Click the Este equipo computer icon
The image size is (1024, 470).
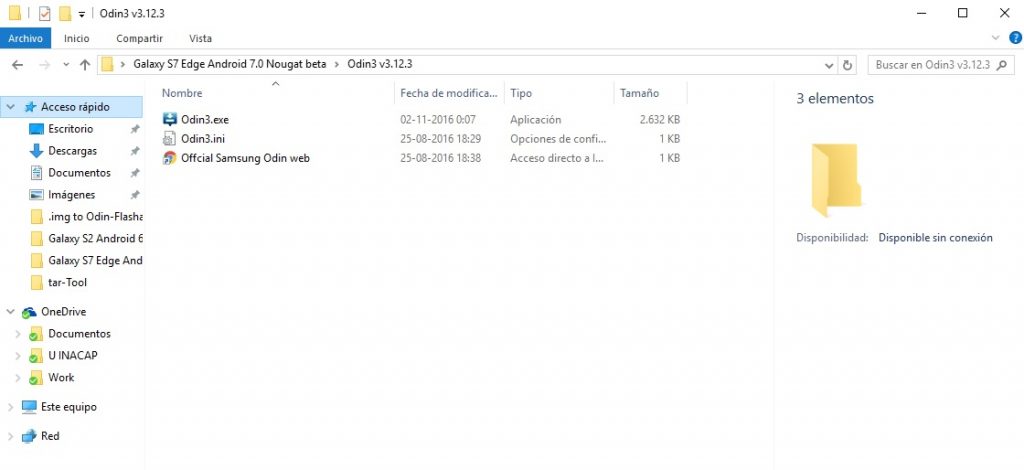click(29, 407)
